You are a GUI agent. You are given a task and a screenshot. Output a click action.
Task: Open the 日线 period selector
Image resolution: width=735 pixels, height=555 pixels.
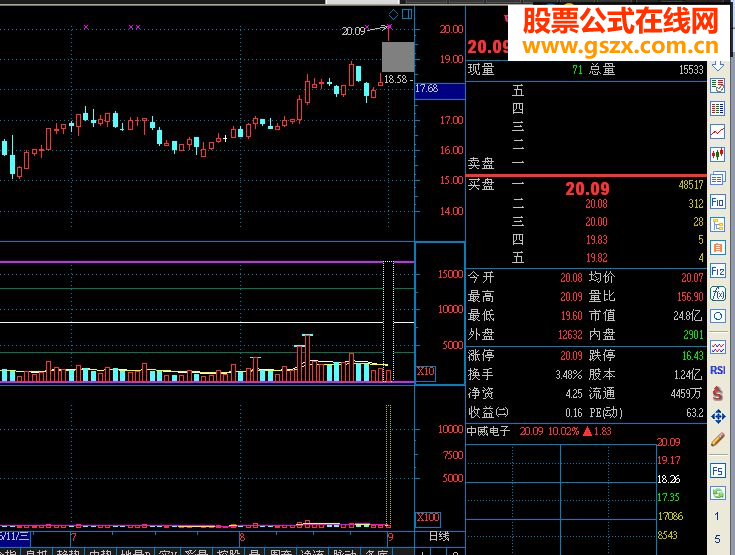[x=439, y=537]
